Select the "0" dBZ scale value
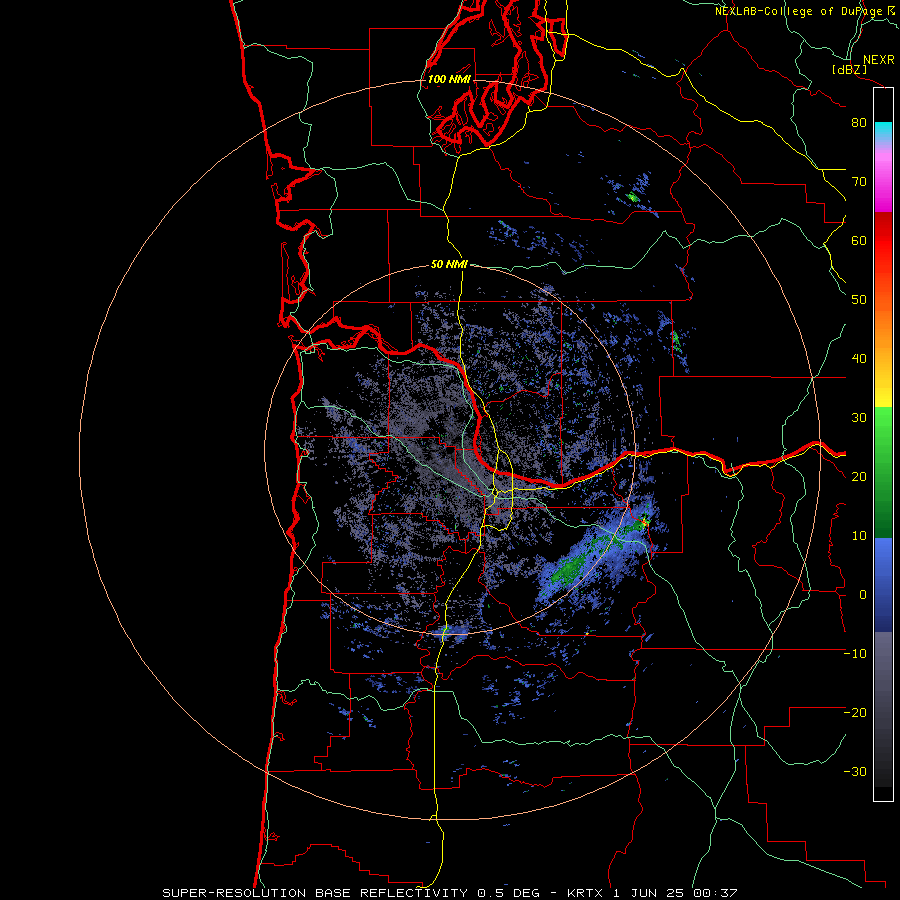Viewport: 900px width, 900px height. coord(863,595)
